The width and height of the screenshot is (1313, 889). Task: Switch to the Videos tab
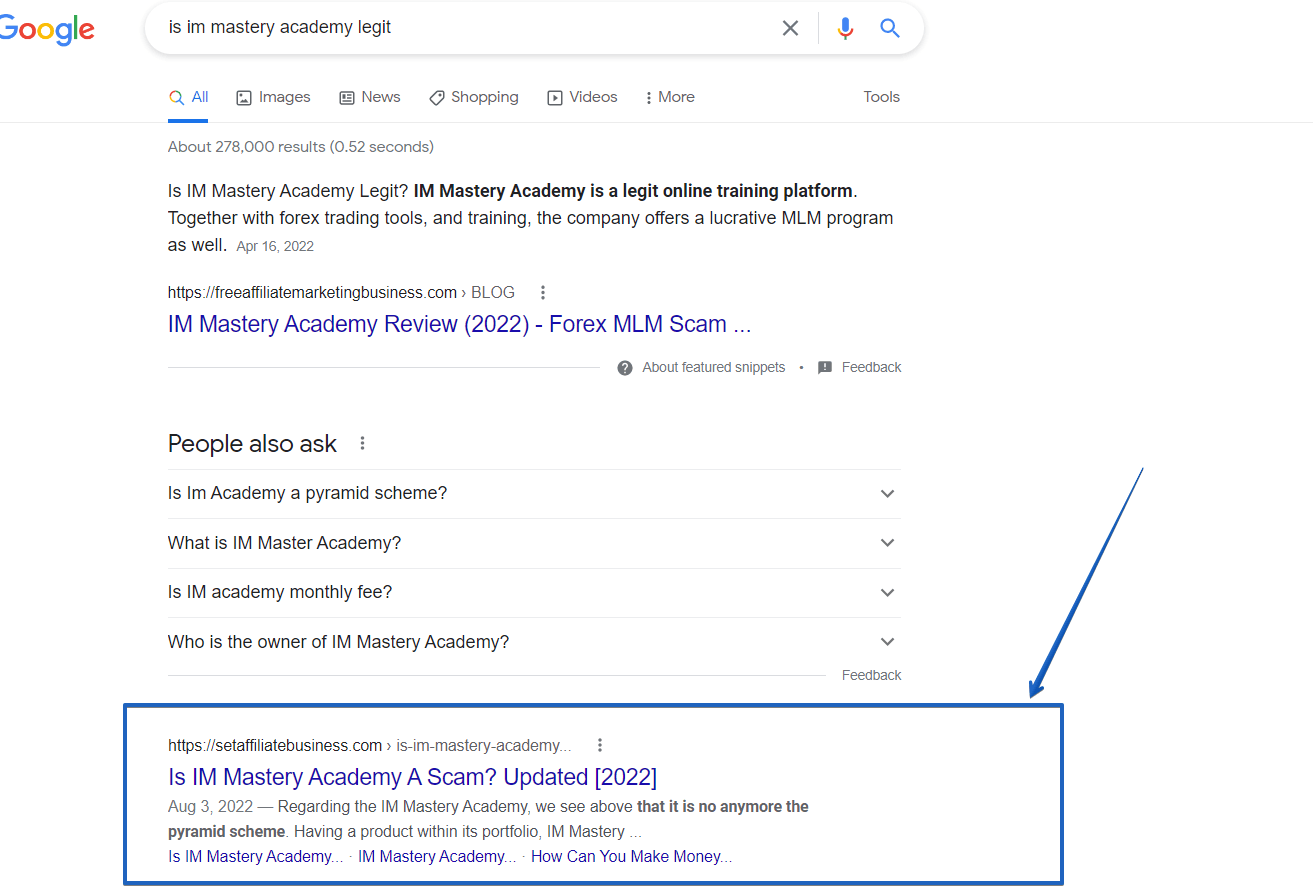[582, 97]
